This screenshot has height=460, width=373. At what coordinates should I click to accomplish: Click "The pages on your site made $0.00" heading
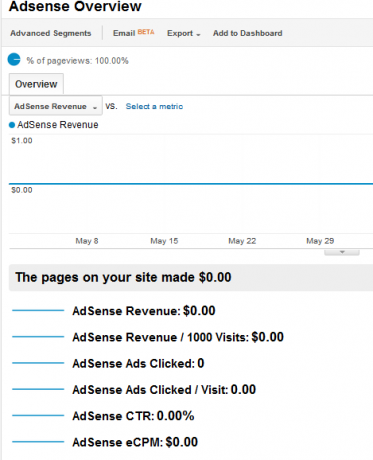click(x=123, y=277)
